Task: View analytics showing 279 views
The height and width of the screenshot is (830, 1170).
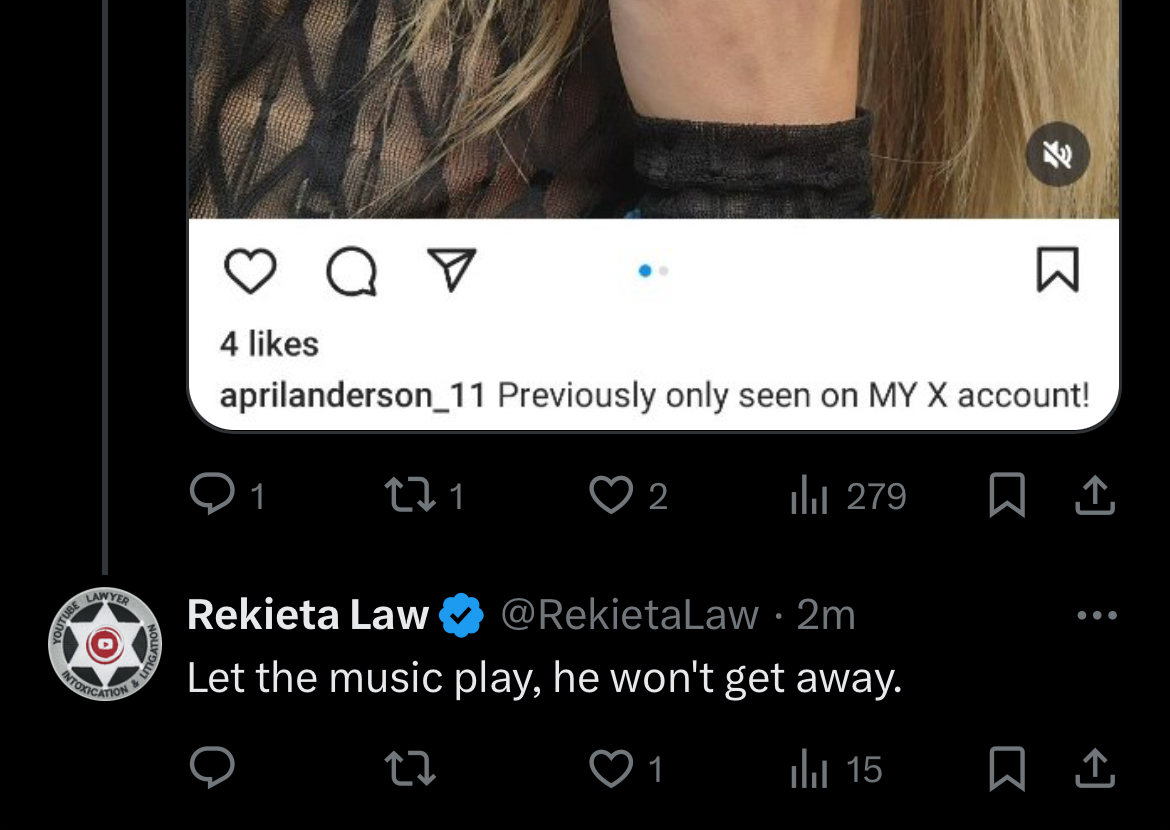Action: (x=848, y=496)
